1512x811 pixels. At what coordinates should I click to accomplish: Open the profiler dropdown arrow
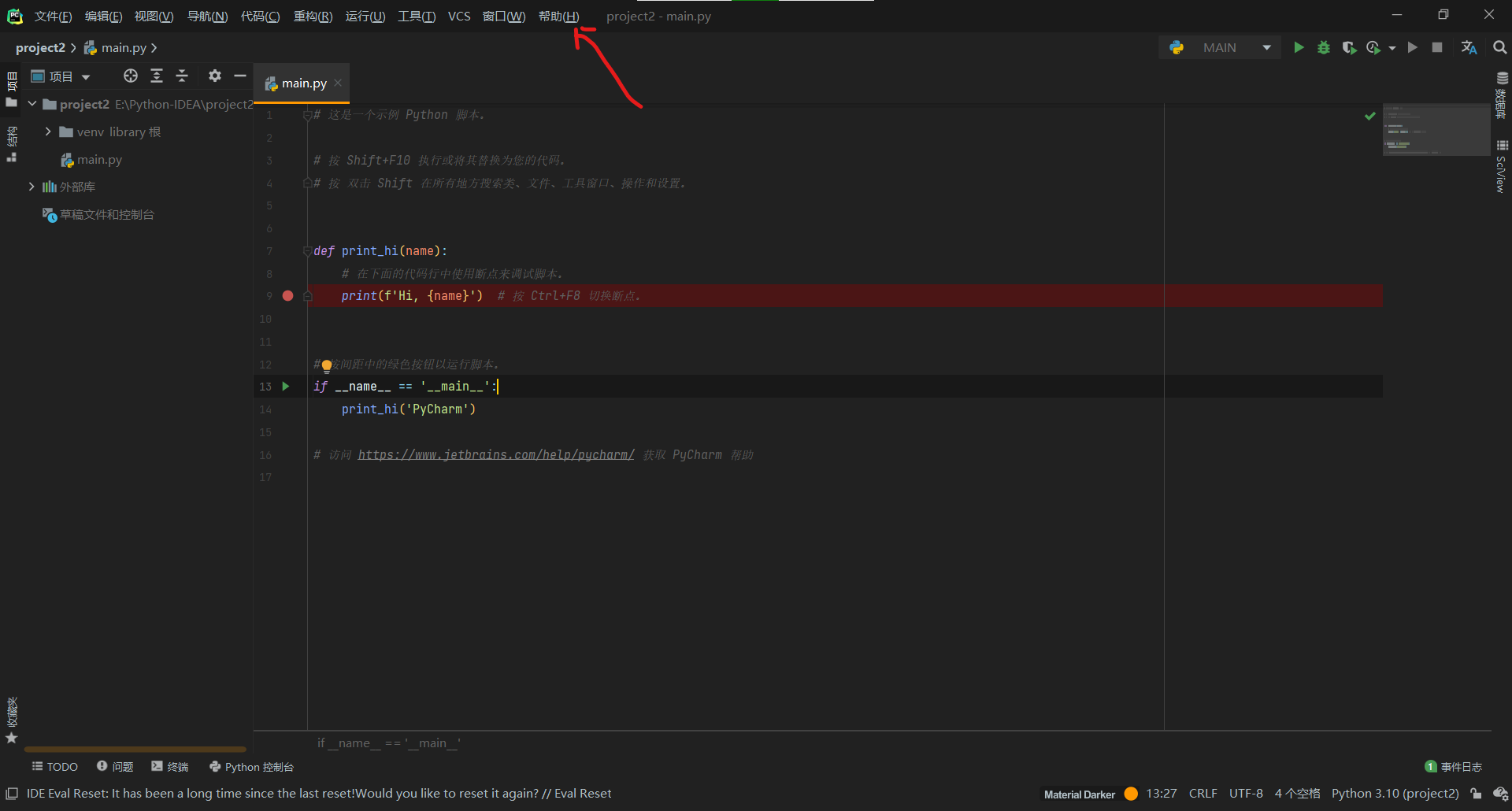[1392, 48]
